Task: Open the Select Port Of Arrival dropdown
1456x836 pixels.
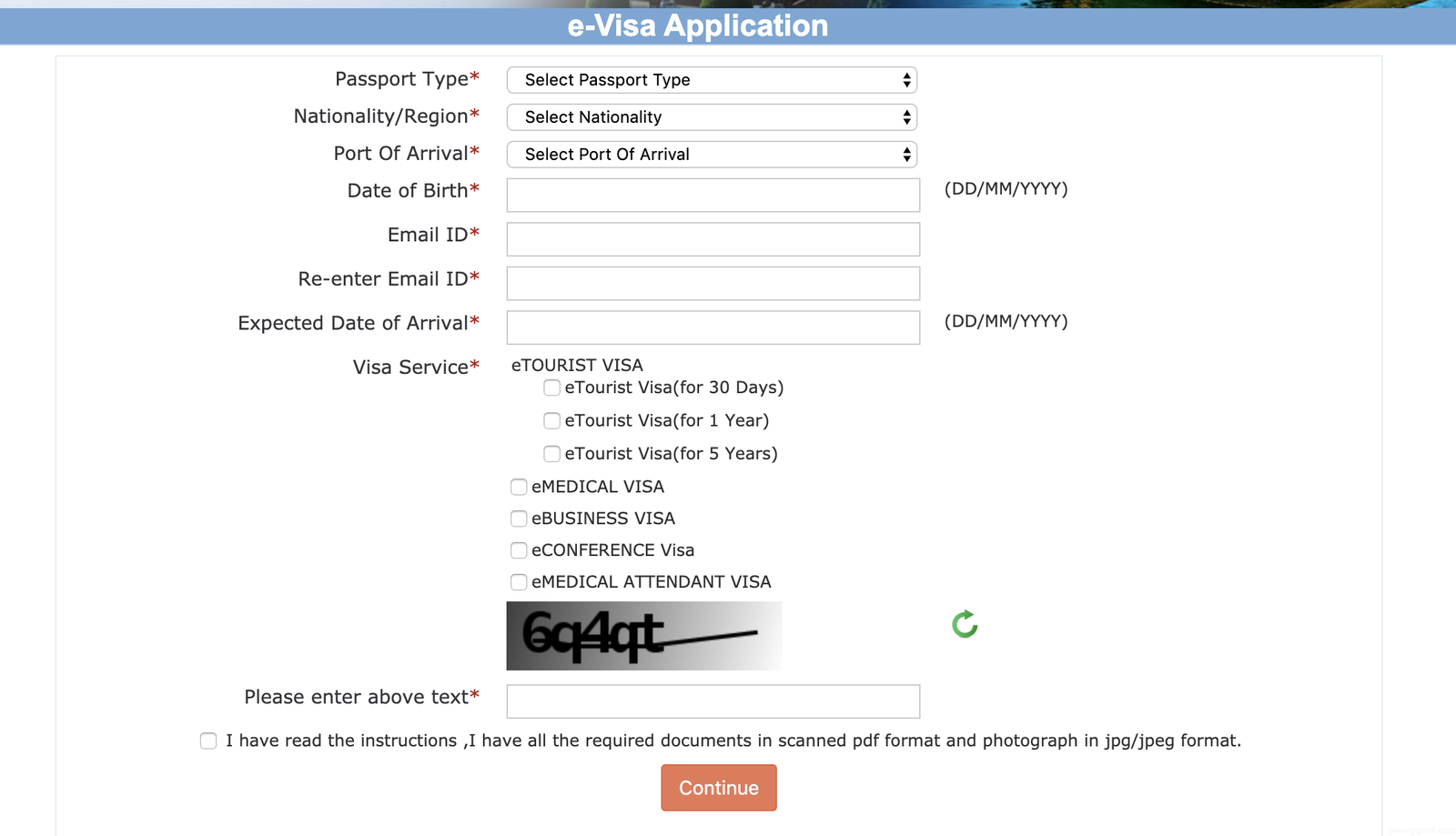Action: click(x=712, y=155)
